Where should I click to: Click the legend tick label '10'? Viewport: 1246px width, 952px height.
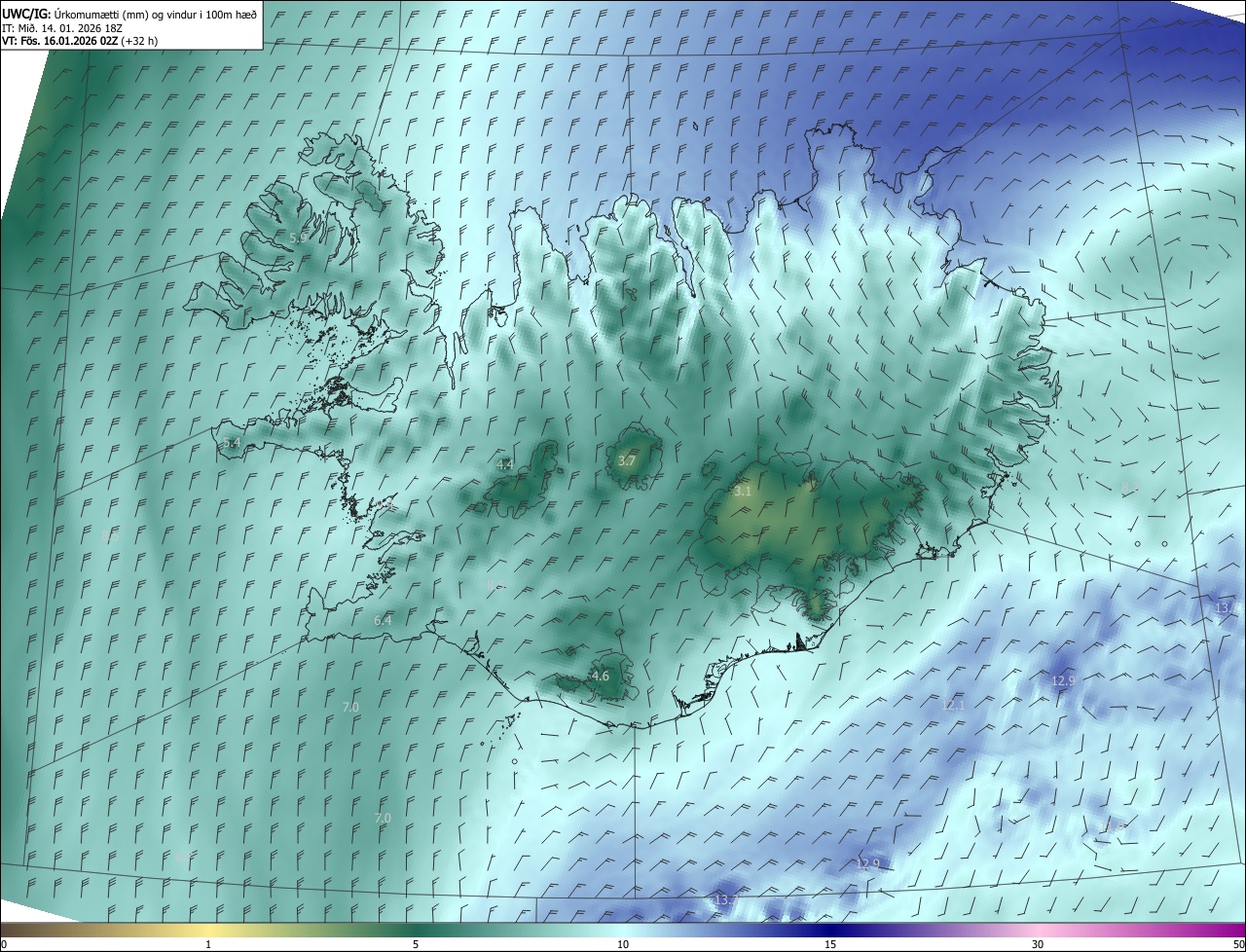623,945
